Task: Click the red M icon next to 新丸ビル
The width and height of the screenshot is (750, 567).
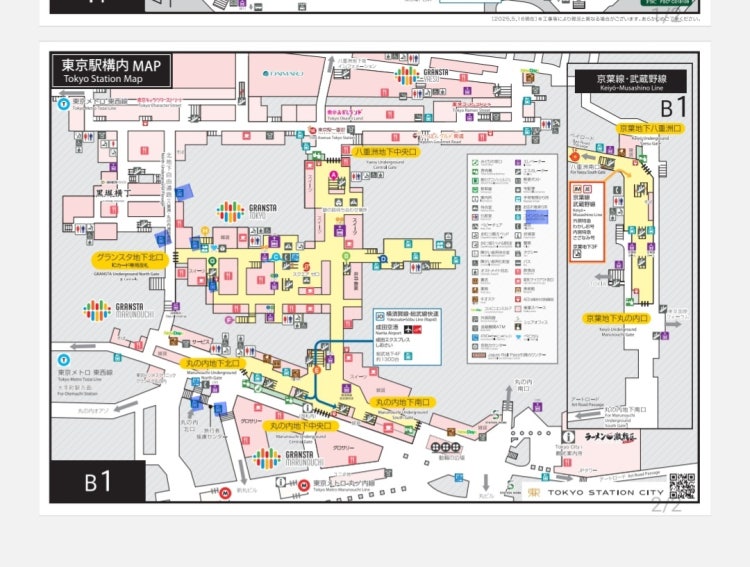Action: tap(225, 493)
